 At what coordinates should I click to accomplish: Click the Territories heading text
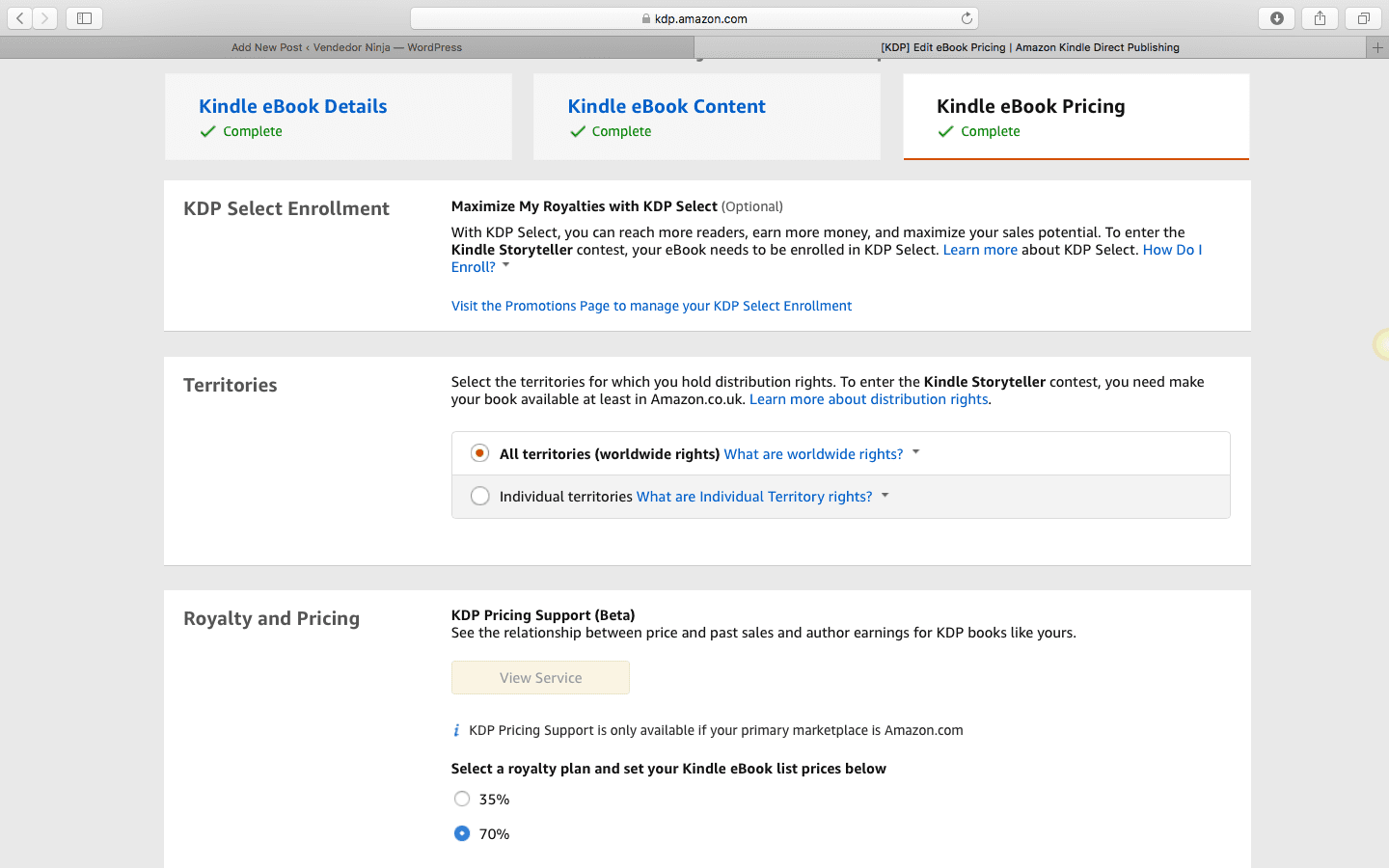point(231,385)
